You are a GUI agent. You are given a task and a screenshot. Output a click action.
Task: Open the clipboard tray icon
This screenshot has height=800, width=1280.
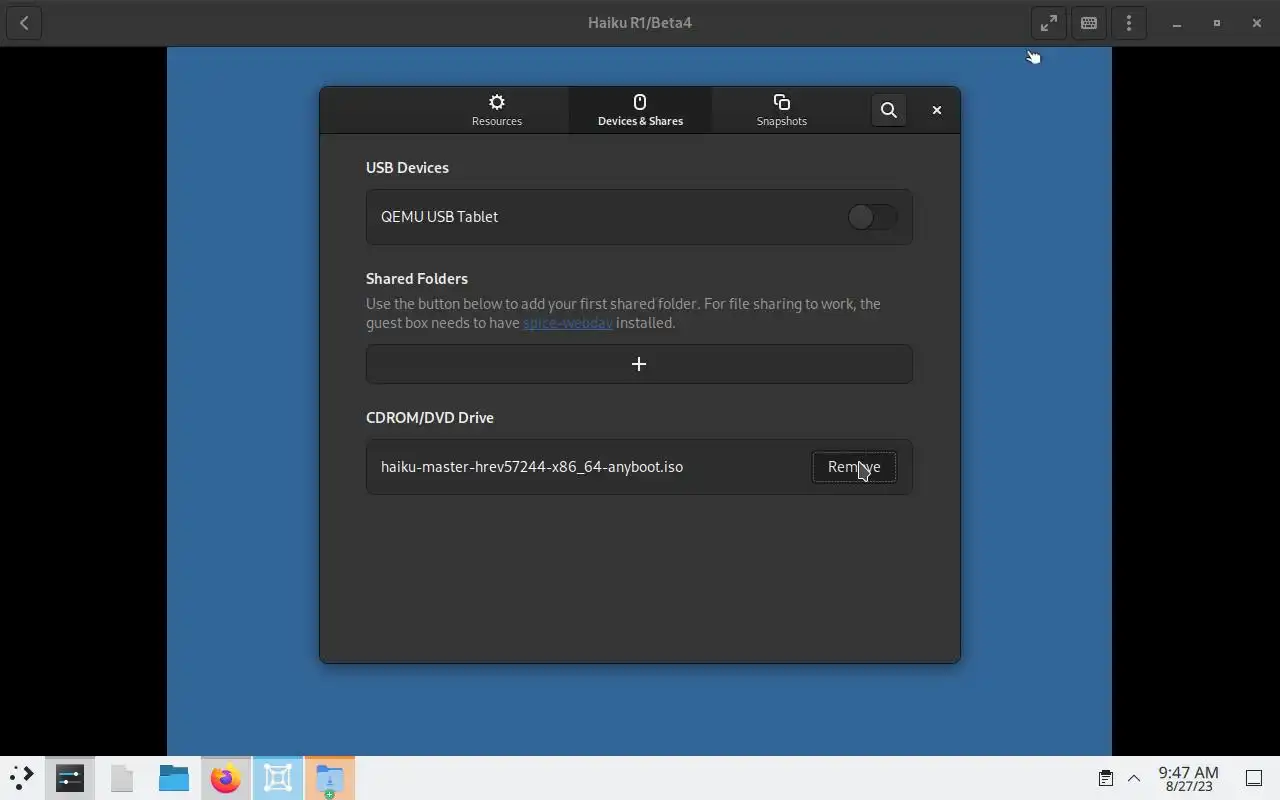(1106, 778)
